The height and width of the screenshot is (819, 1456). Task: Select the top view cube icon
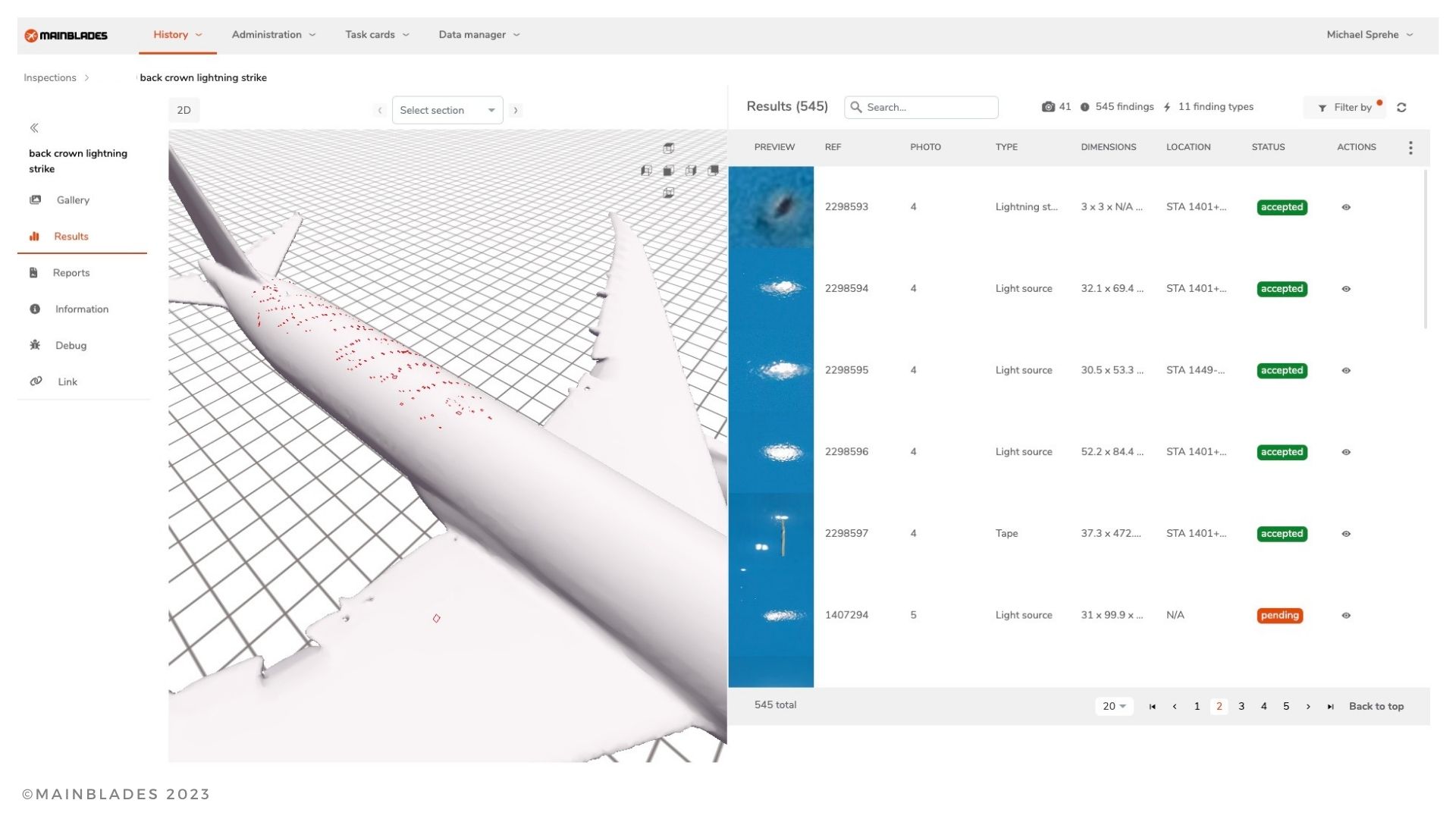coord(668,148)
